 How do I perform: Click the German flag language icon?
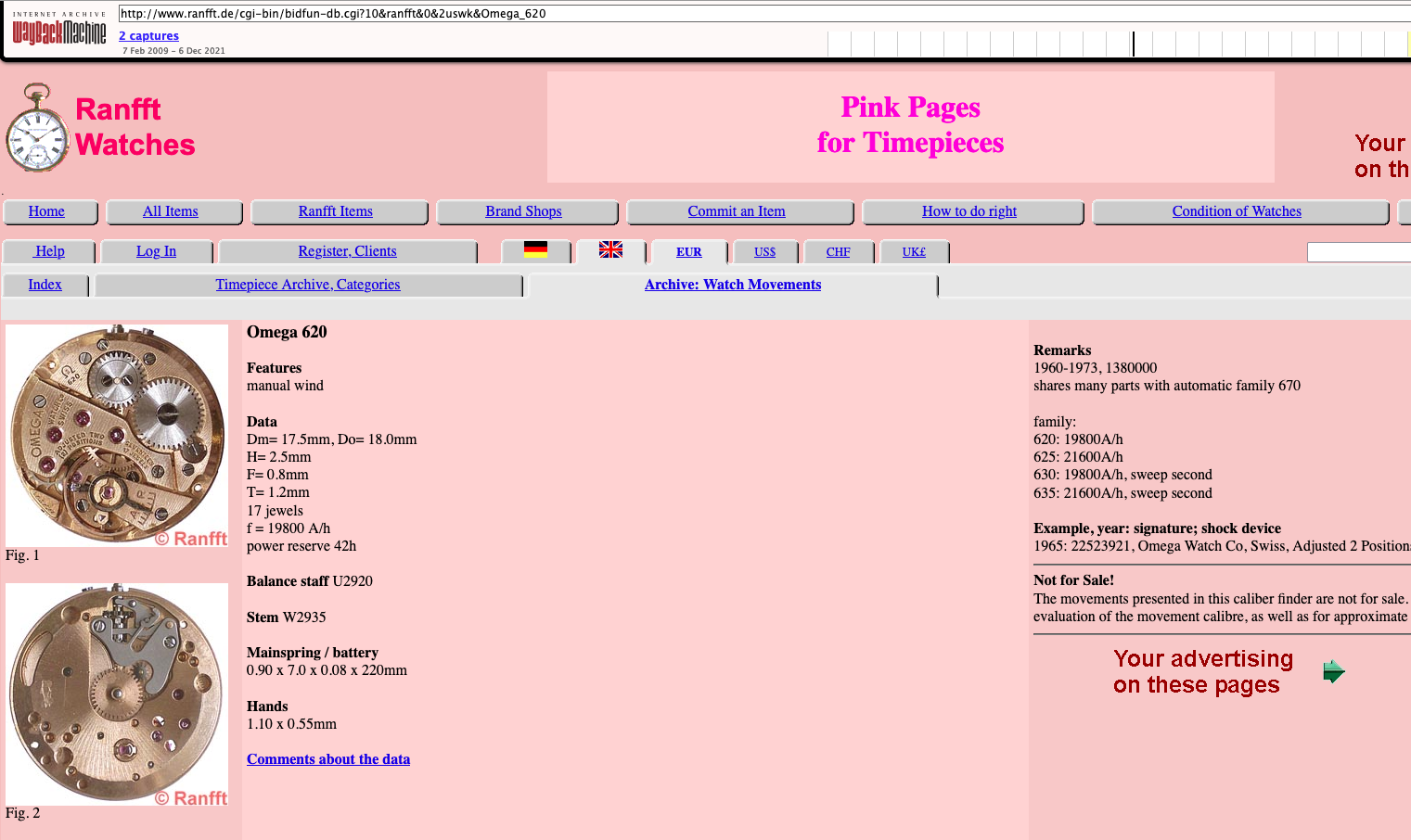(535, 249)
